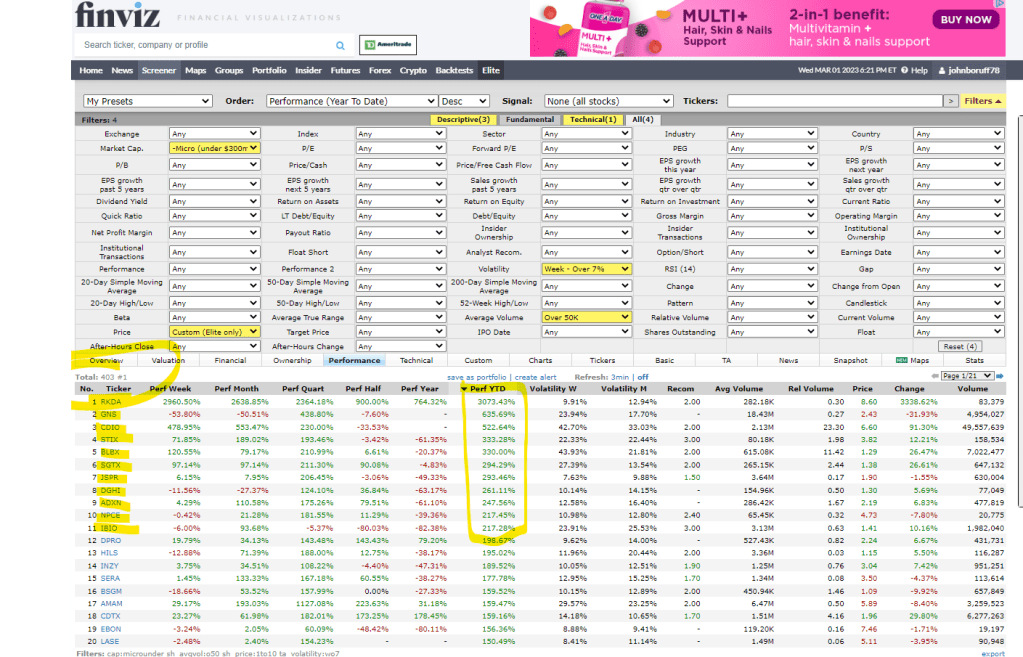1023x657 pixels.
Task: Open the RKDA ticker link
Action: 110,401
